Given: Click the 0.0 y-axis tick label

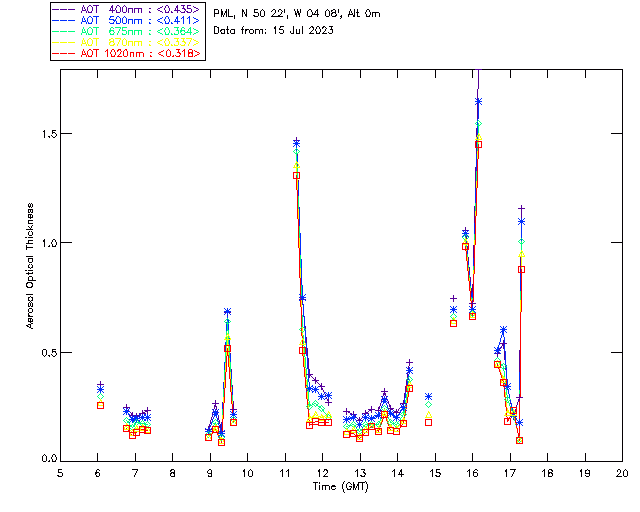Looking at the screenshot, I should [50, 459].
